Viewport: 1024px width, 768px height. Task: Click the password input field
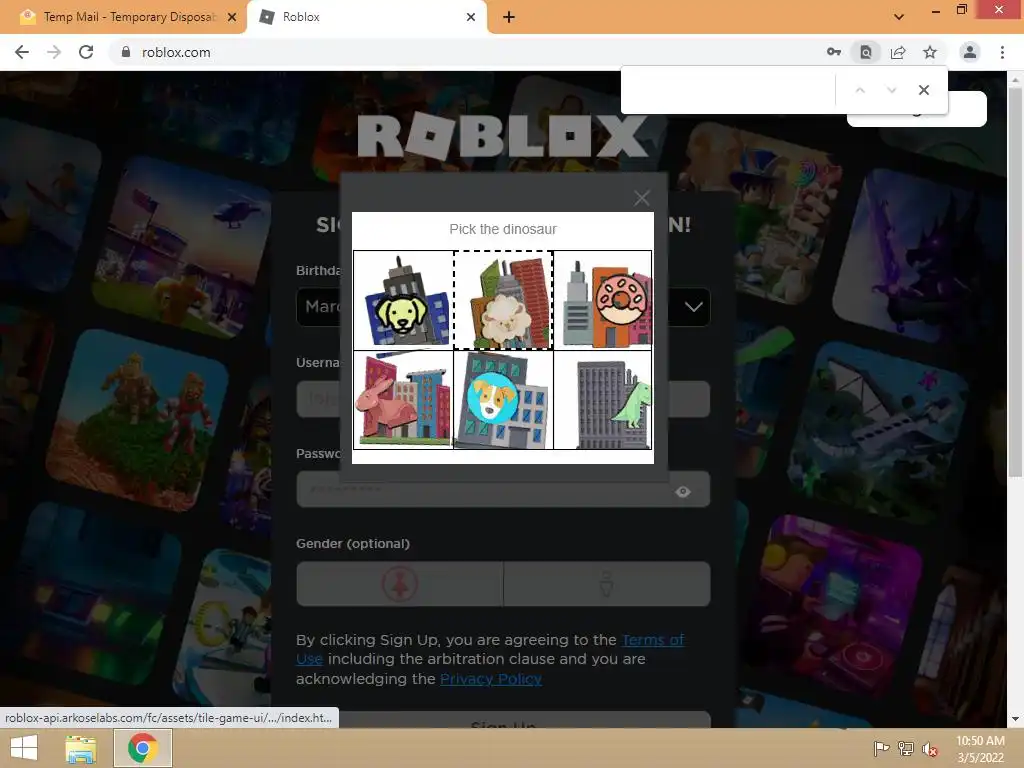[x=503, y=490]
